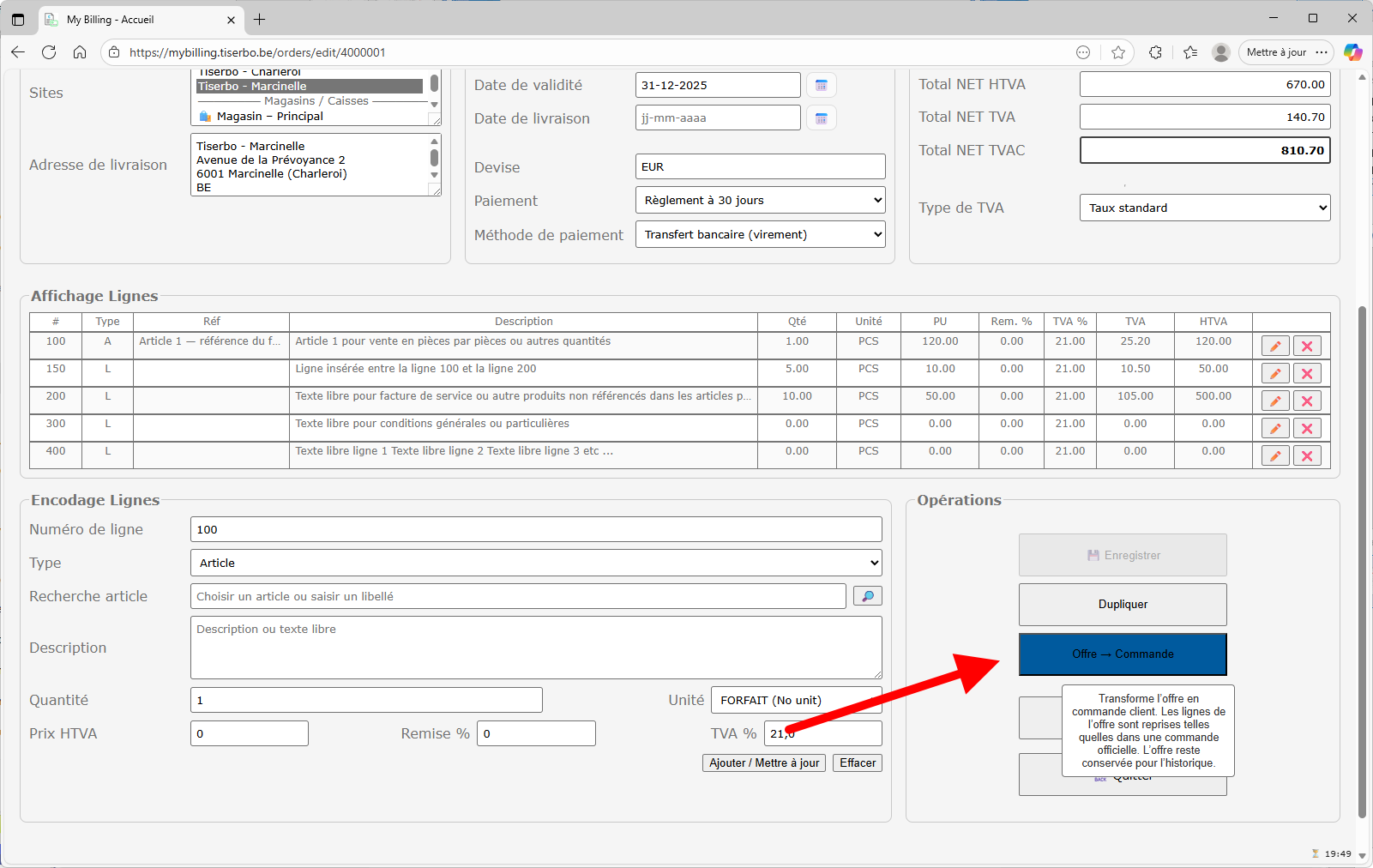Viewport: 1373px width, 868px height.
Task: Add this page to browser favorites
Action: (x=1118, y=52)
